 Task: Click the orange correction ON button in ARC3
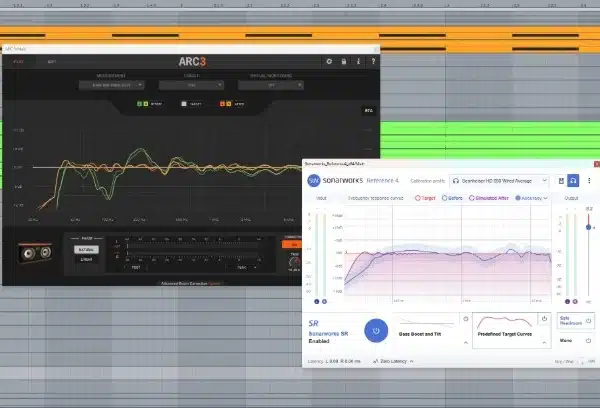[x=293, y=244]
